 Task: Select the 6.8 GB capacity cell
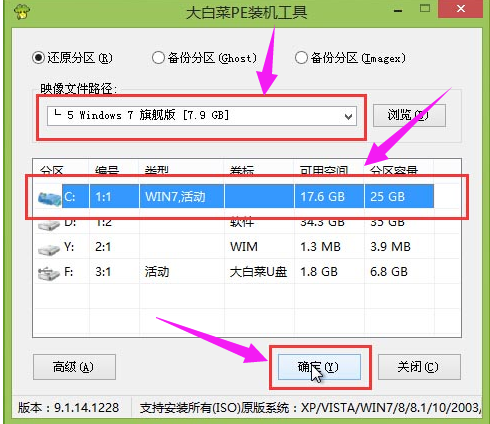coord(389,272)
